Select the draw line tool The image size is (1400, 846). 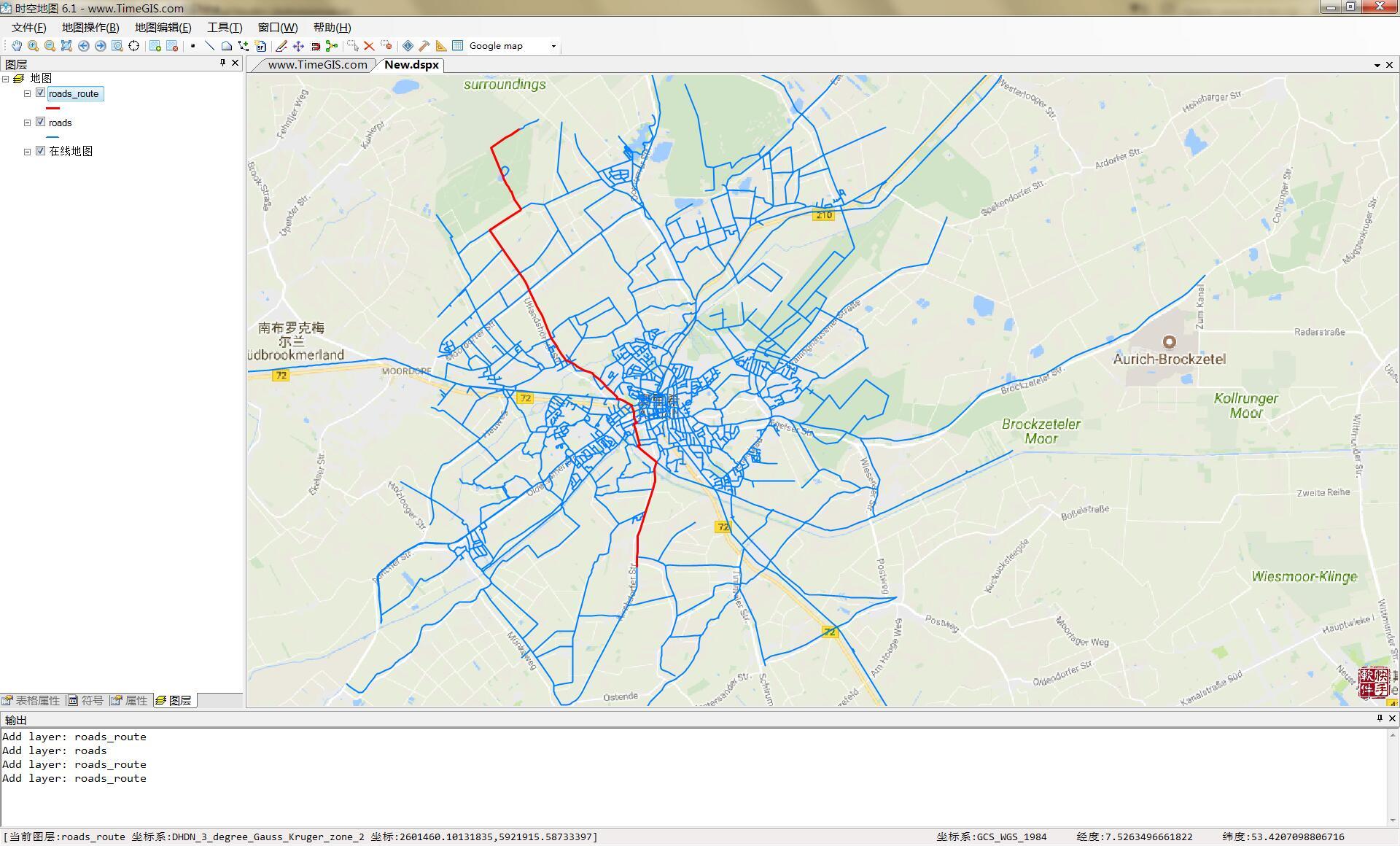click(209, 46)
